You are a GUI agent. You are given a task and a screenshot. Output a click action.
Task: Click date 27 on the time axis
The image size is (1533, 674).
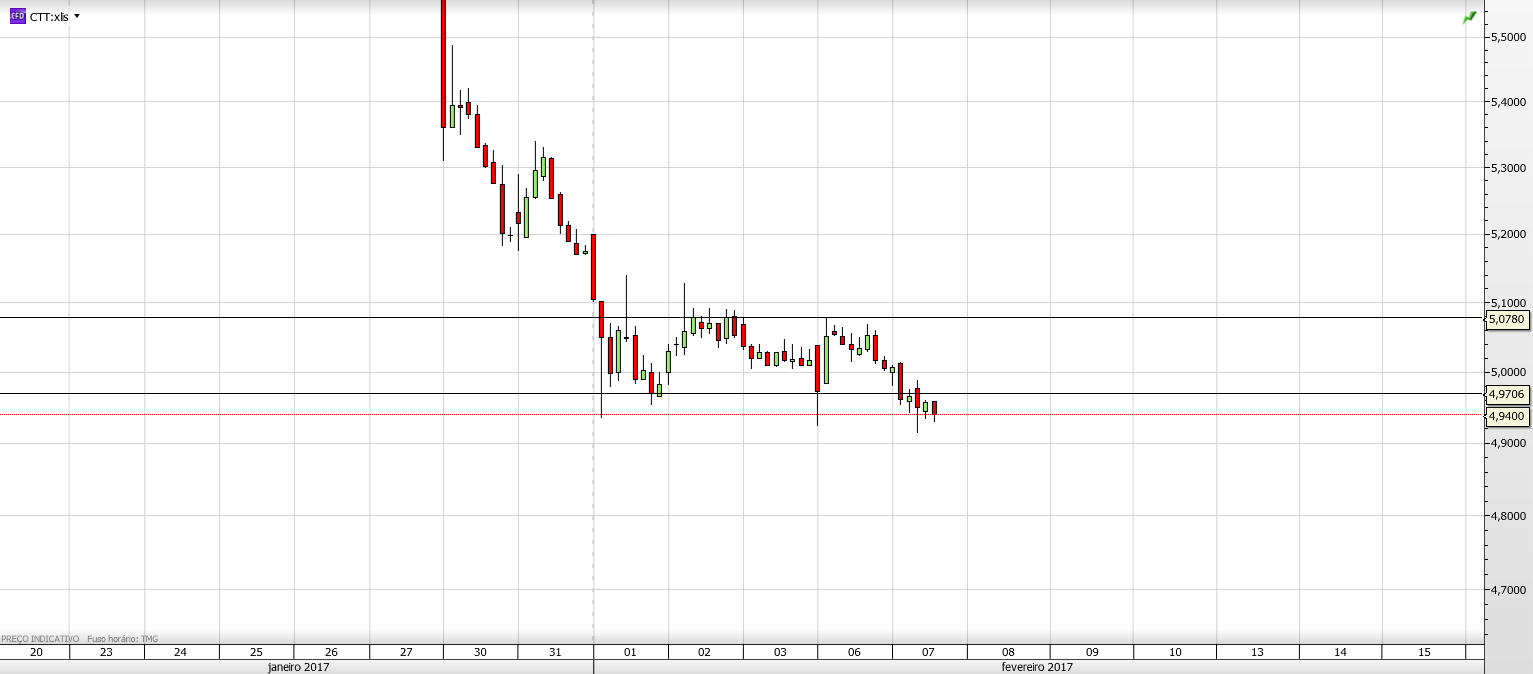click(x=406, y=652)
